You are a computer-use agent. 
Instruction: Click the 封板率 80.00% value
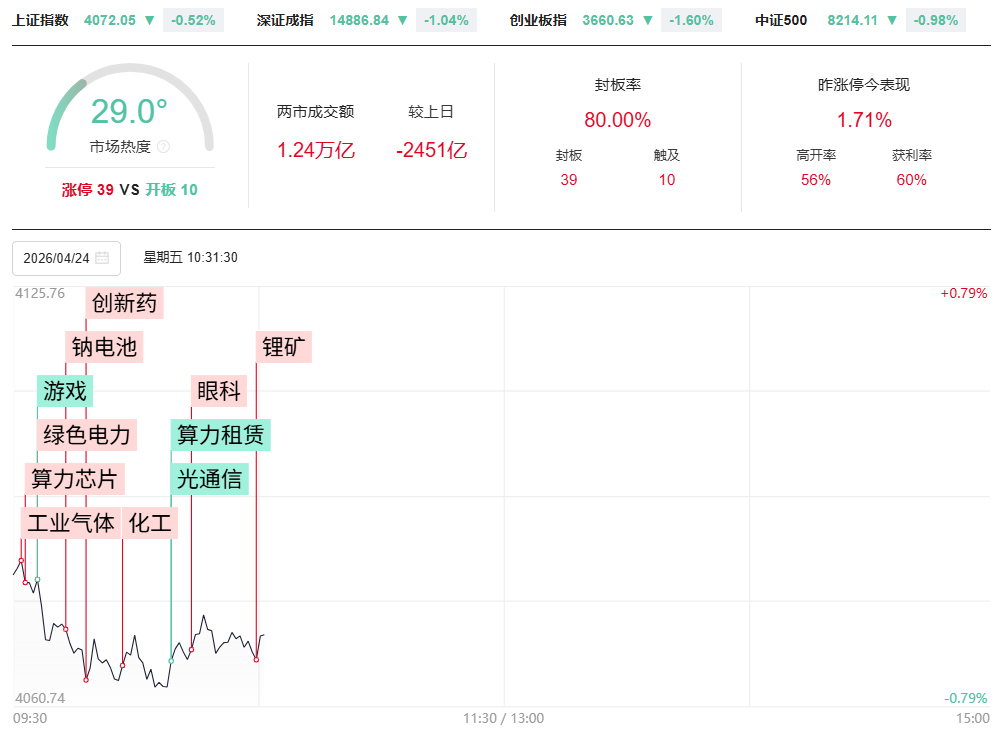pyautogui.click(x=617, y=120)
